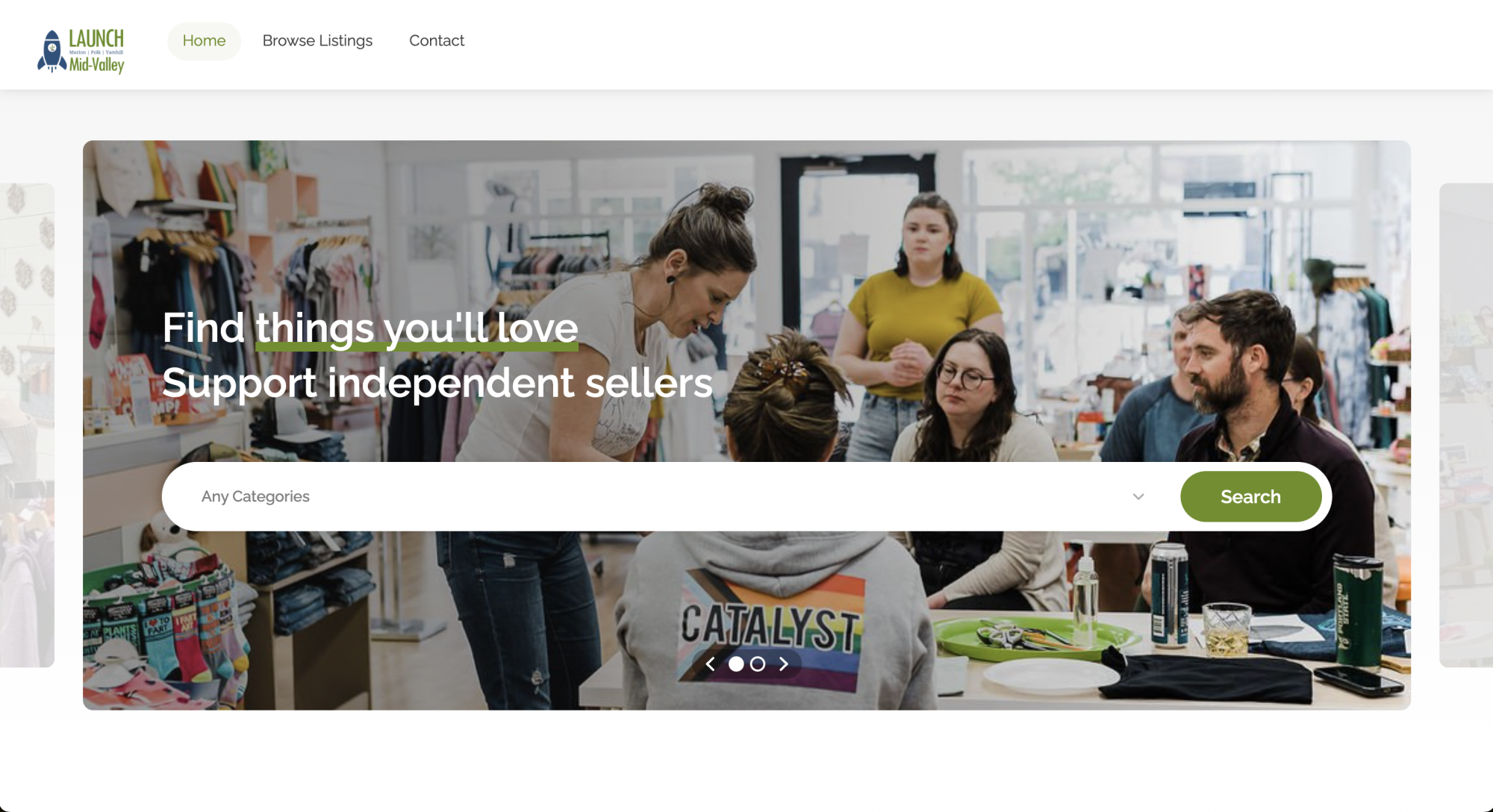The height and width of the screenshot is (812, 1493).
Task: Select the first filled slide indicator dot
Action: tap(736, 663)
